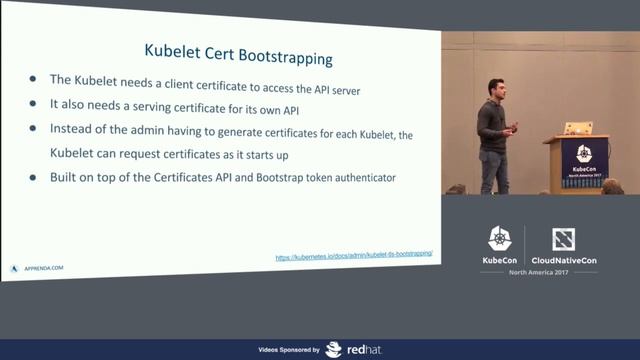Click the CloudNativeCon square logo icon
The image size is (640, 360).
[x=563, y=239]
